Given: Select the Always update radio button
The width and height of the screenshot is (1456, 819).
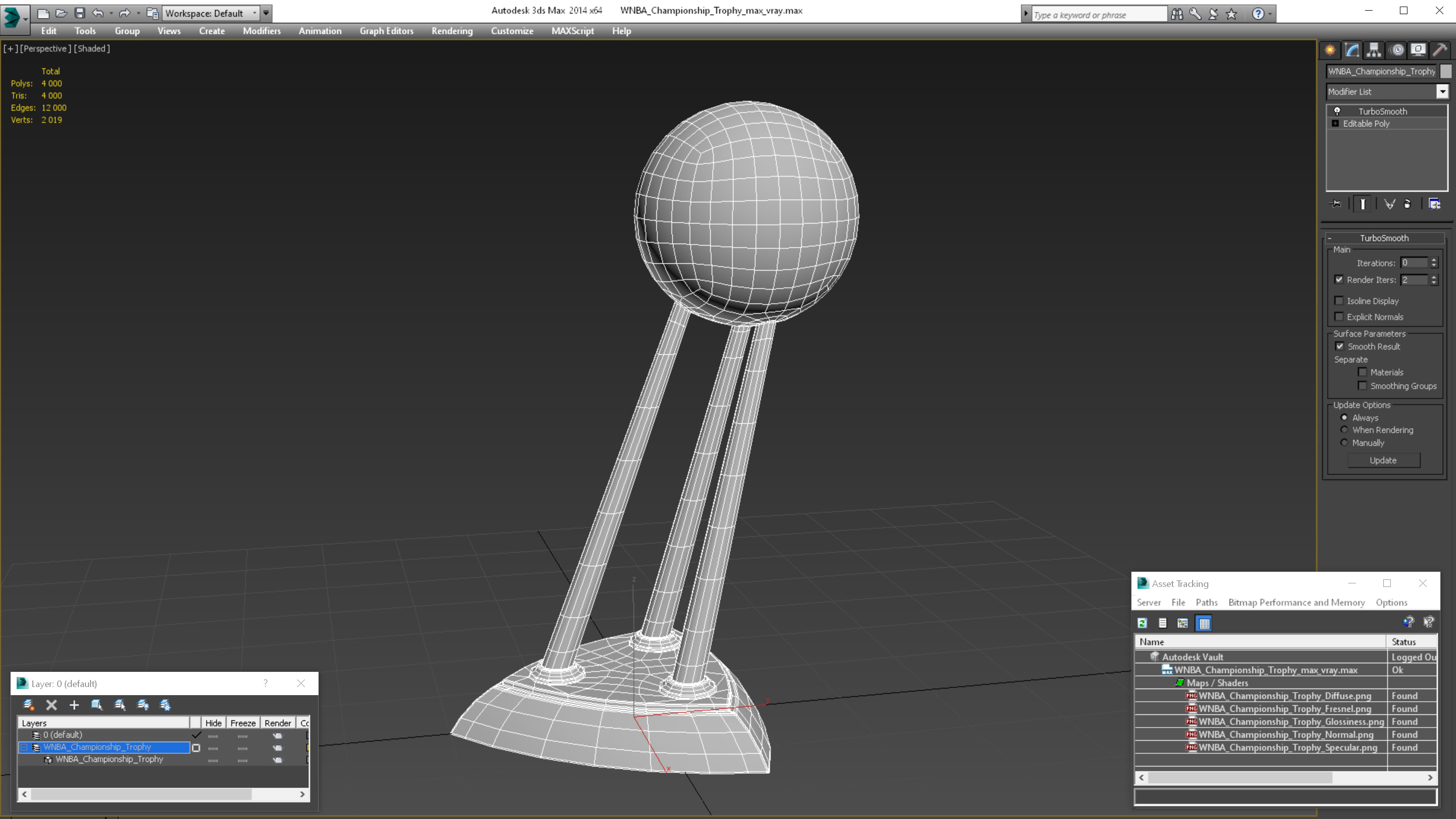Looking at the screenshot, I should [x=1344, y=417].
